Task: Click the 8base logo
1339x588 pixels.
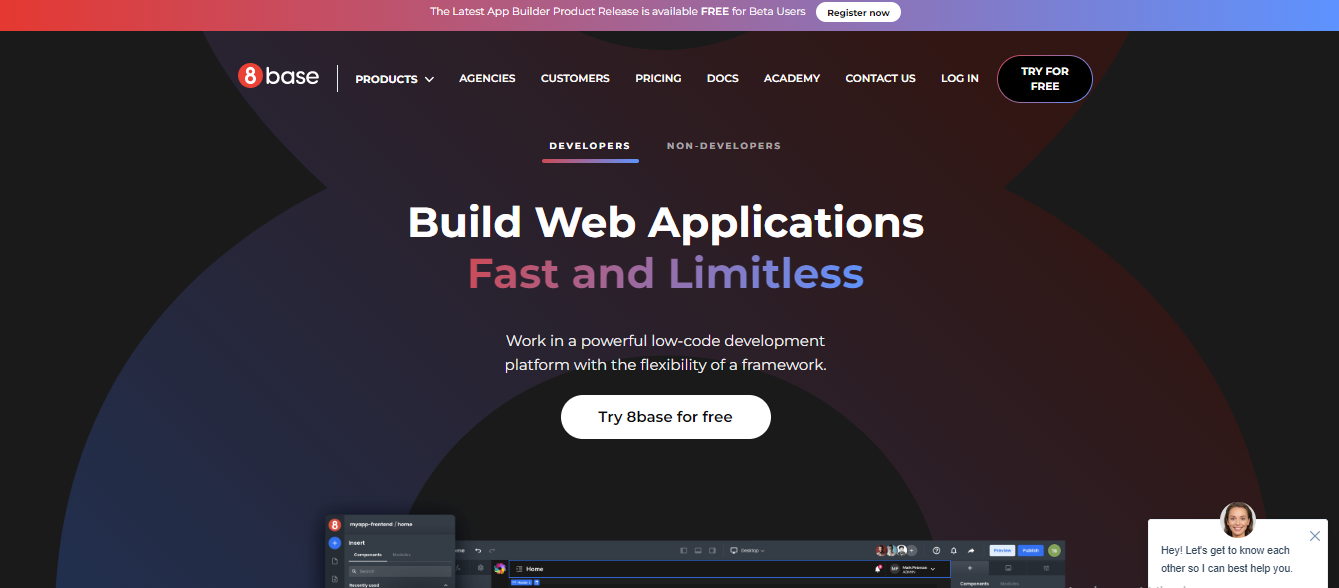Action: tap(278, 76)
